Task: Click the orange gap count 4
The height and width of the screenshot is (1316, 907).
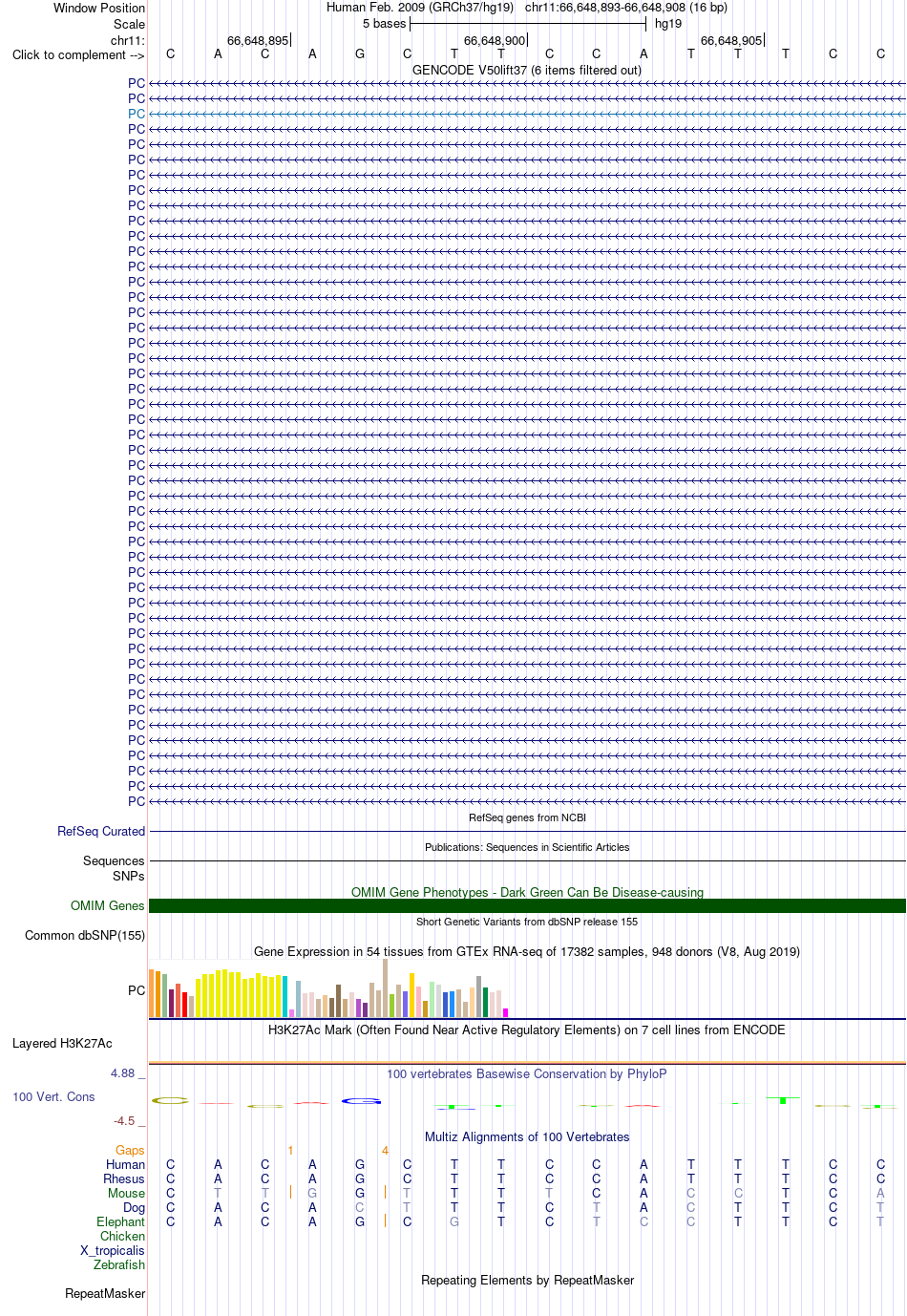Action: point(385,1151)
